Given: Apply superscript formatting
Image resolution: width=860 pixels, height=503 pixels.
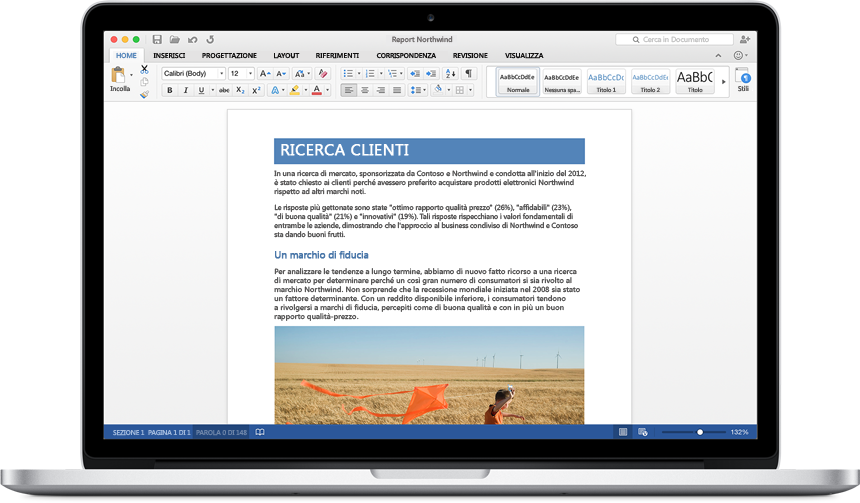Looking at the screenshot, I should 256,91.
